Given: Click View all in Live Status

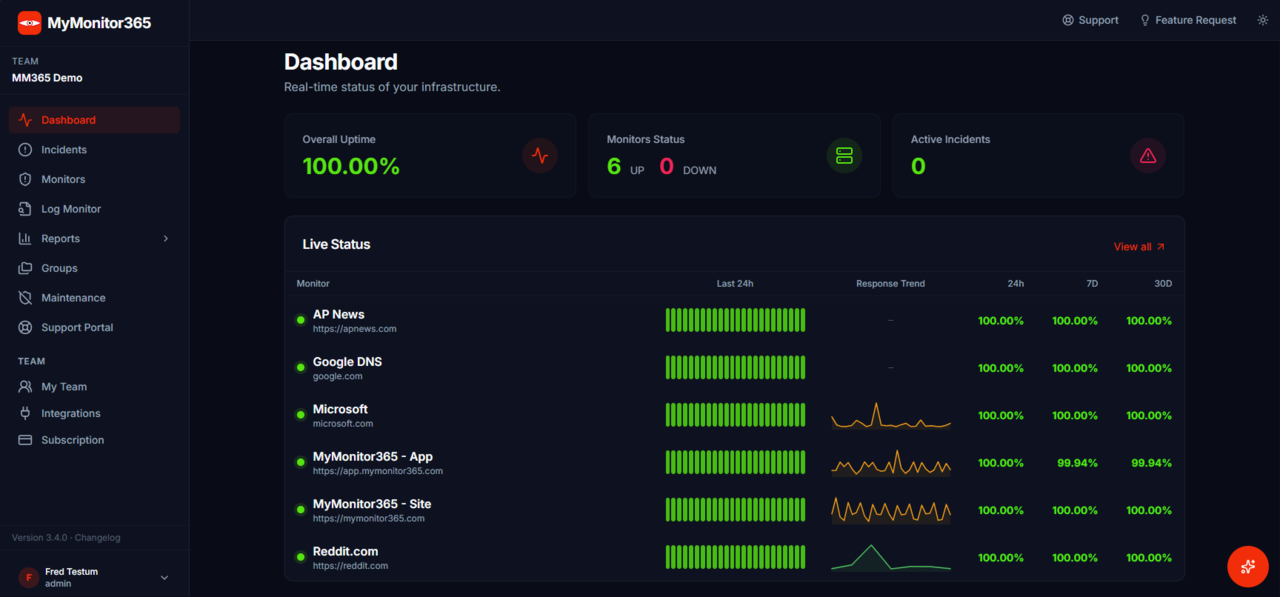Looking at the screenshot, I should click(x=1139, y=247).
